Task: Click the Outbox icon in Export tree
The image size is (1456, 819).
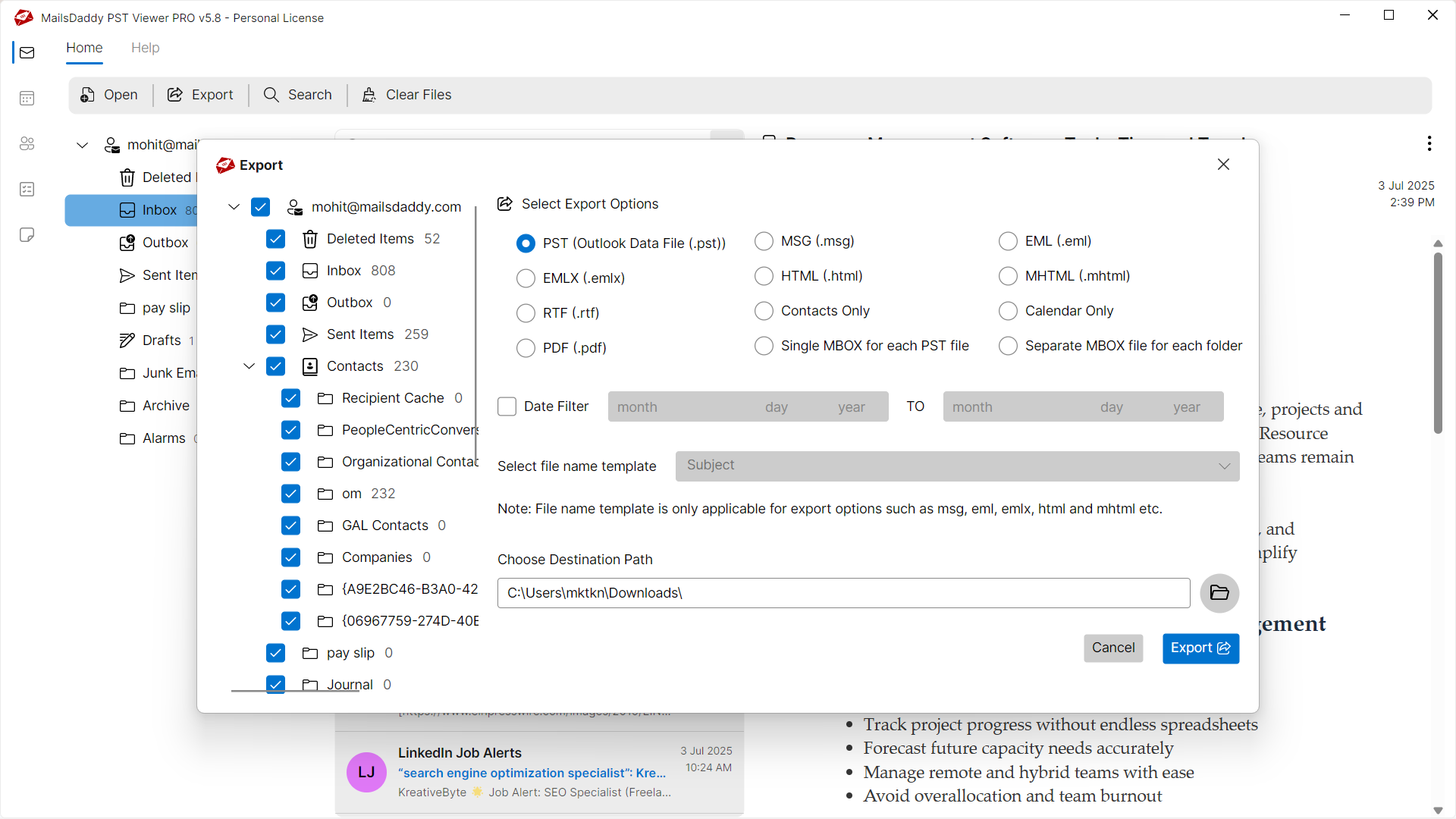Action: pos(310,303)
